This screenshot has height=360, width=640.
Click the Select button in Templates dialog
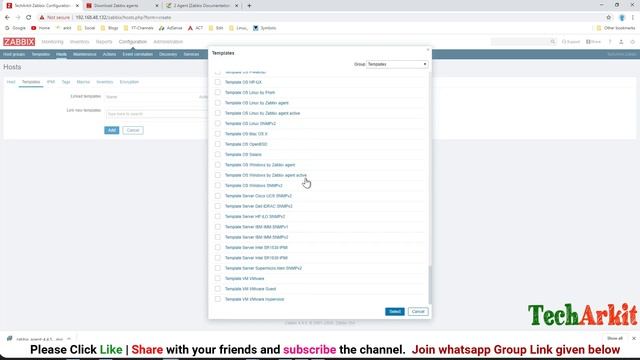pos(394,311)
